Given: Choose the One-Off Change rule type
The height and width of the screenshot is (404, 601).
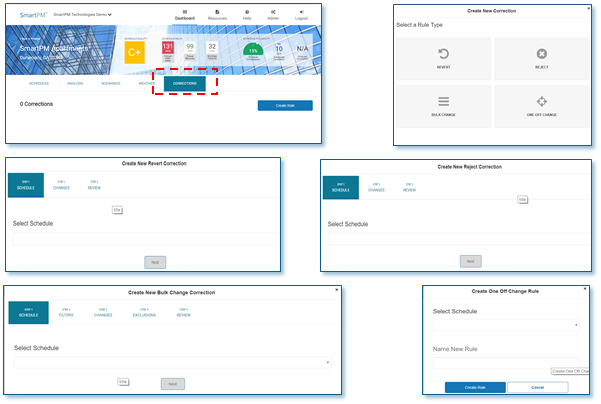Looking at the screenshot, I should [541, 106].
